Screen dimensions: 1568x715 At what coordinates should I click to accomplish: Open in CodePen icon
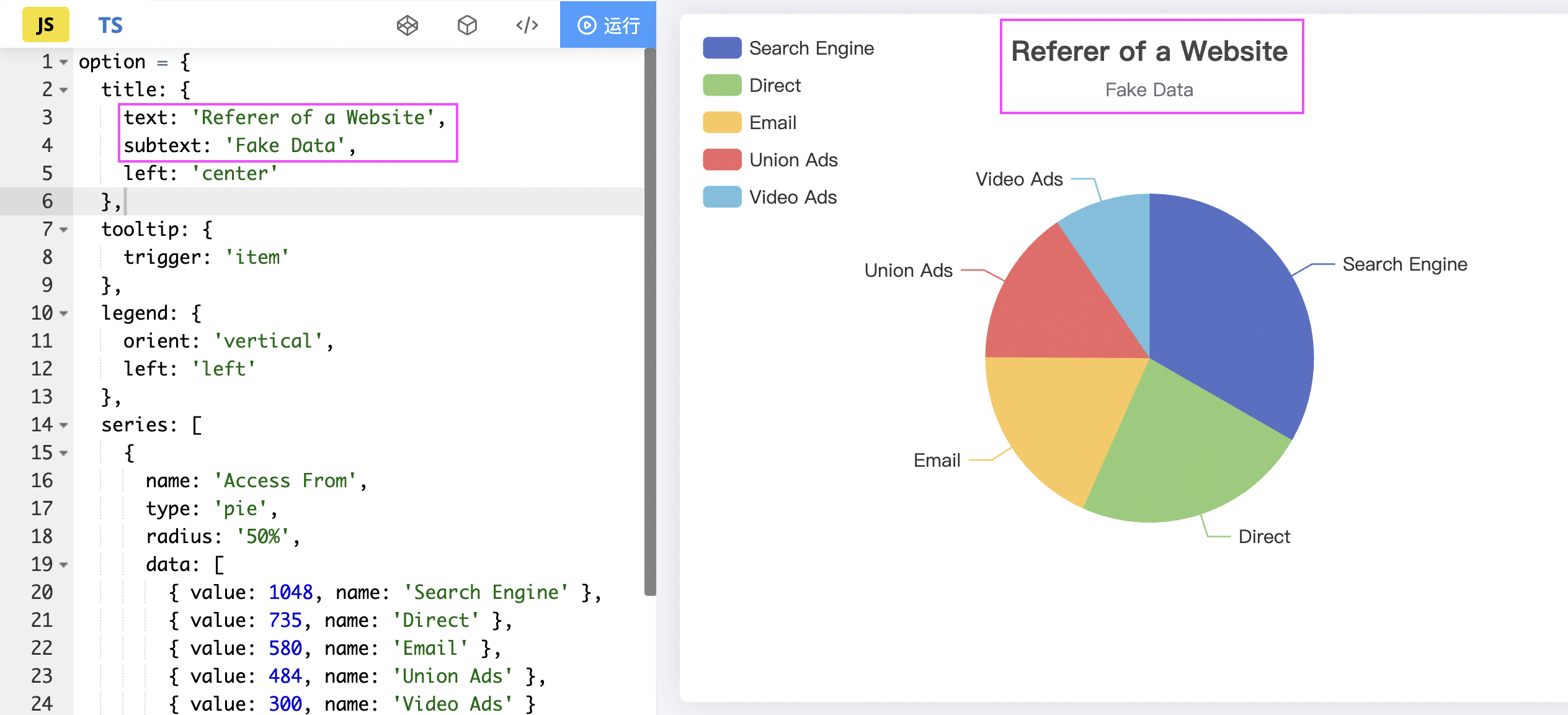(407, 25)
